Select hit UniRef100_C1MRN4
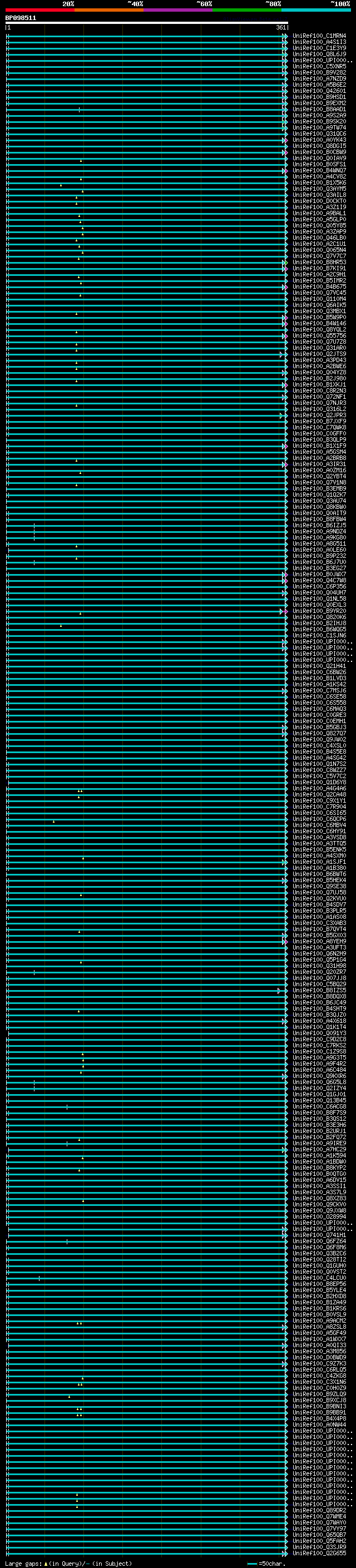 319,36
